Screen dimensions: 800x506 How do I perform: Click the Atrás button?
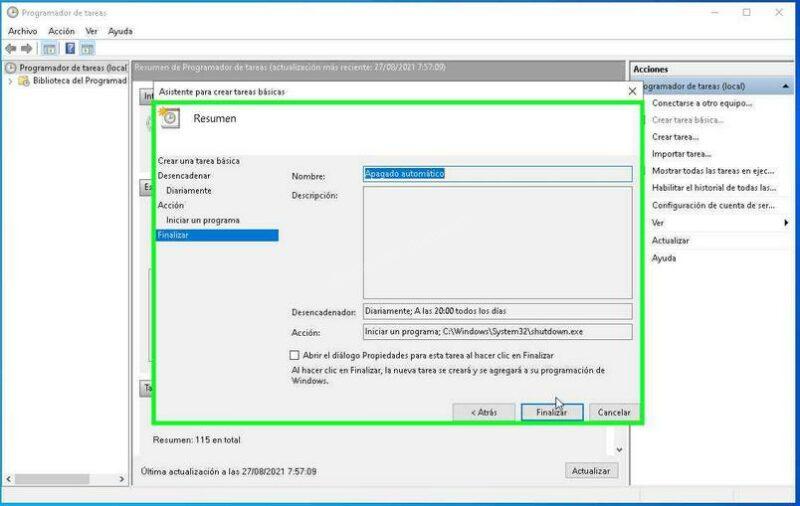click(x=484, y=412)
